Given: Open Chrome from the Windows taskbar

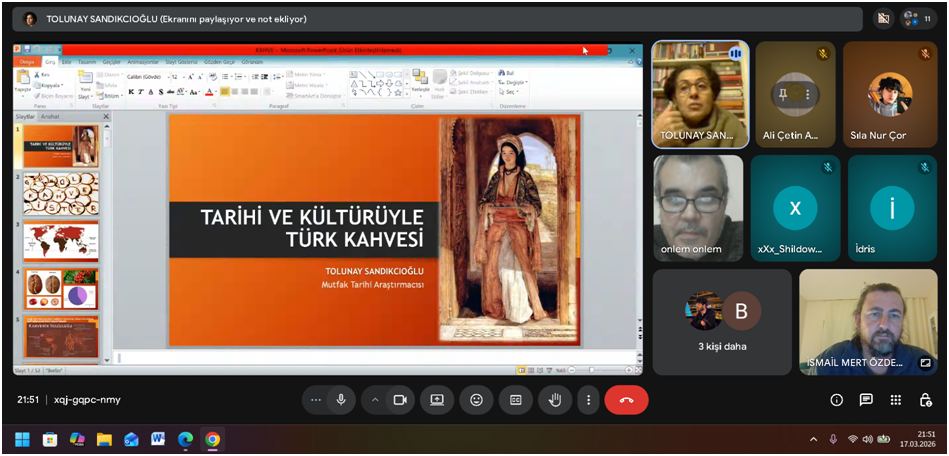Looking at the screenshot, I should tap(212, 439).
